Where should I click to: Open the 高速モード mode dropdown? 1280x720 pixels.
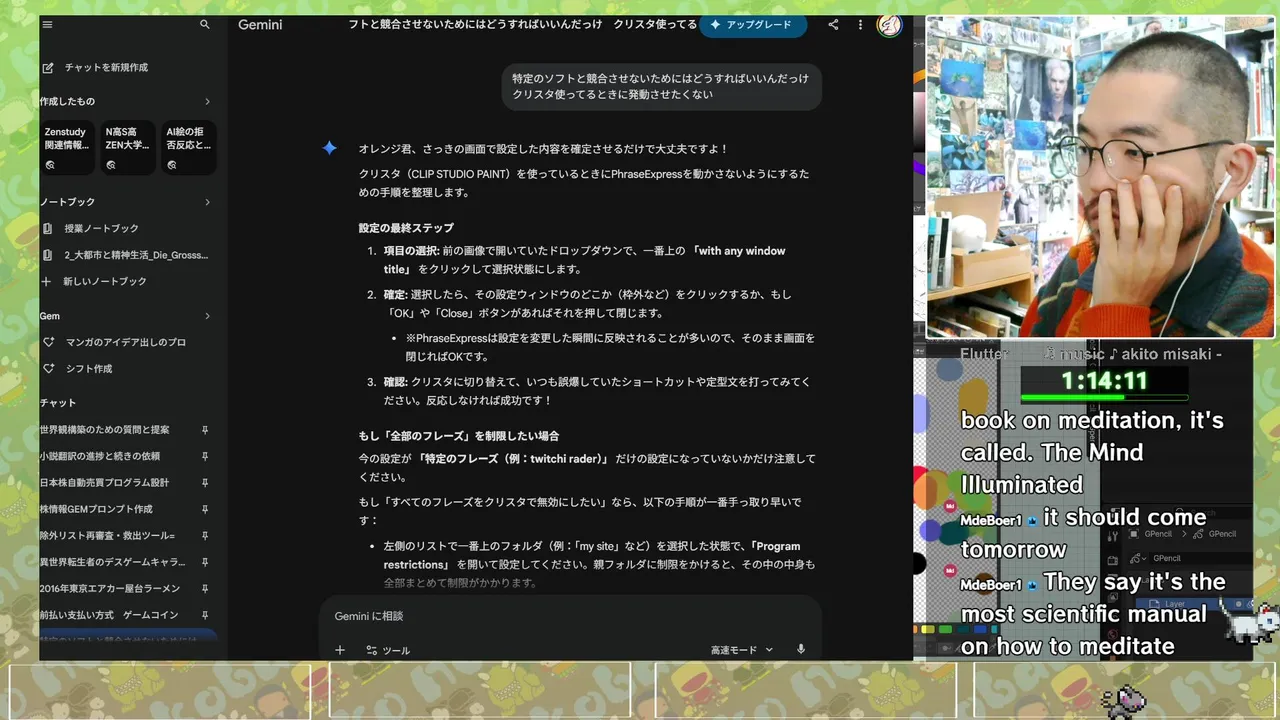click(742, 650)
